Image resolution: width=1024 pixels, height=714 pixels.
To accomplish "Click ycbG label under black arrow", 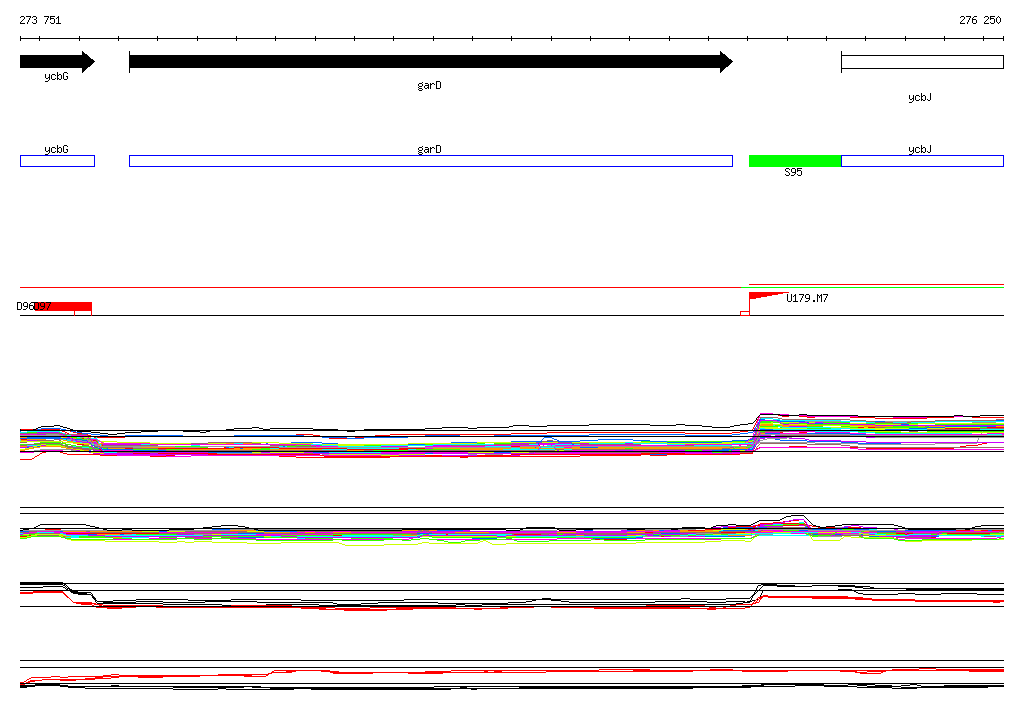I will (56, 76).
